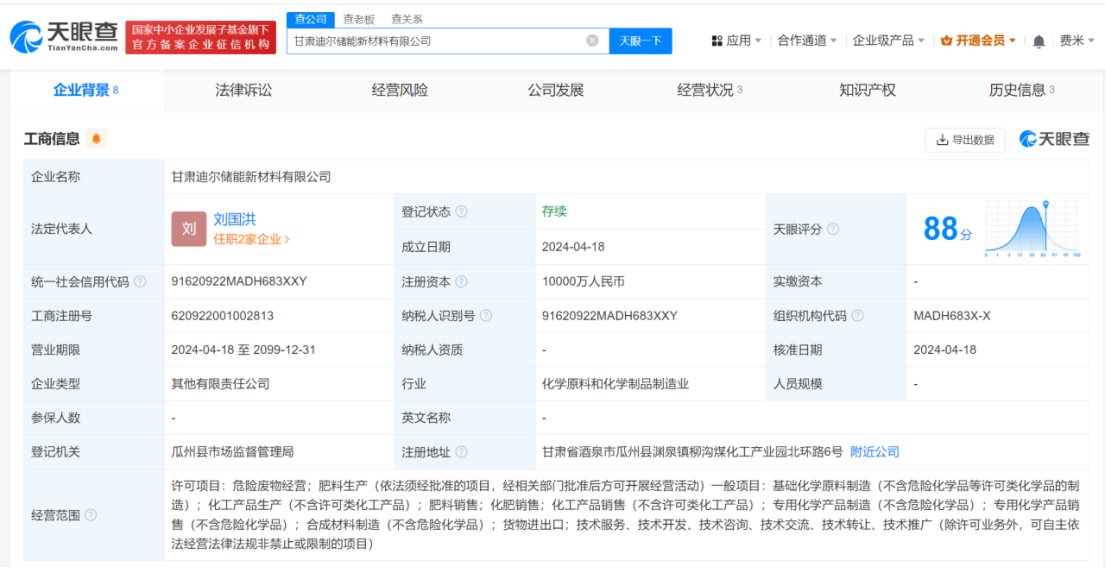The image size is (1106, 568).
Task: Click help icon next to 天眼评分
Action: pyautogui.click(x=833, y=229)
